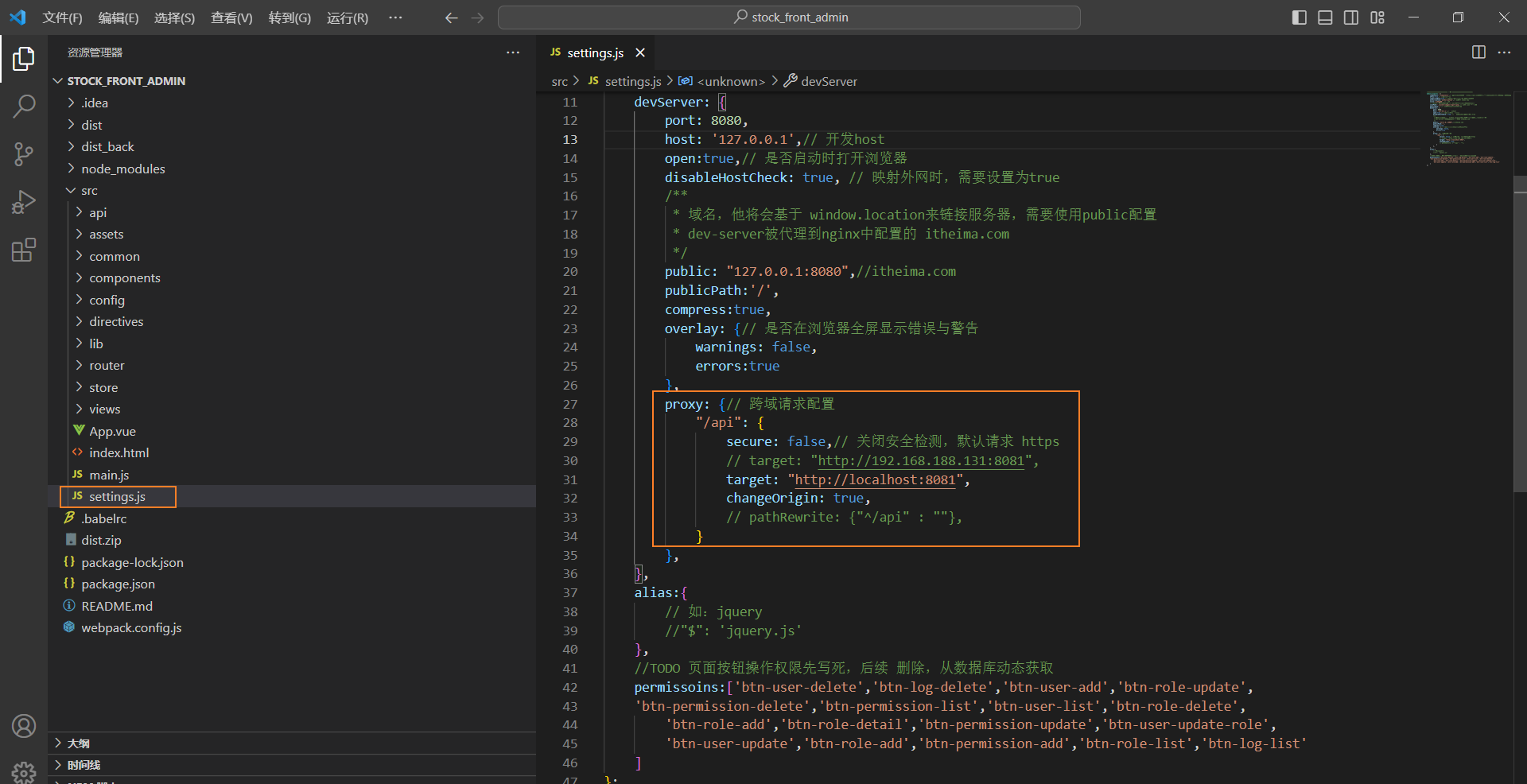
Task: Open Explorer views and more actions ellipsis
Action: pyautogui.click(x=513, y=52)
